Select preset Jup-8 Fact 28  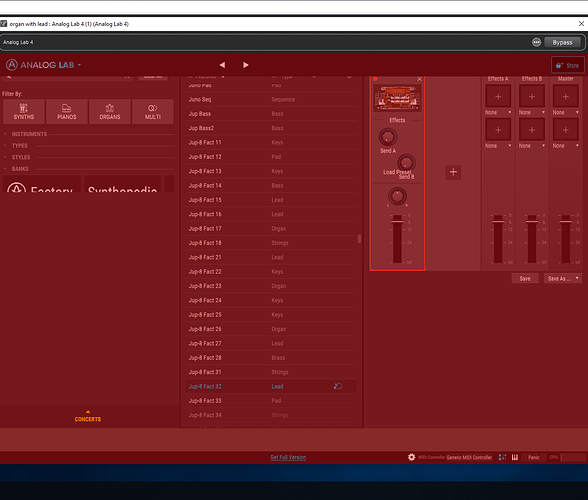tap(271, 358)
